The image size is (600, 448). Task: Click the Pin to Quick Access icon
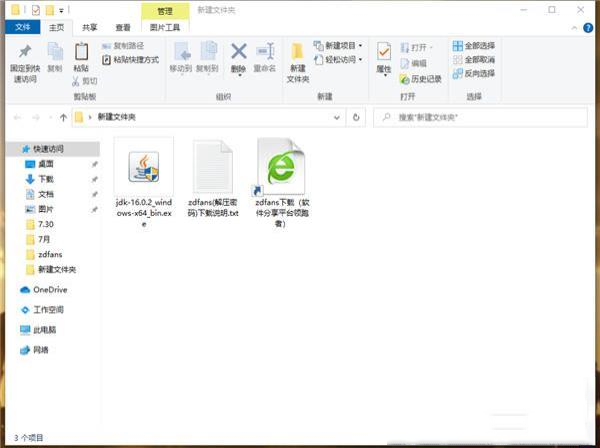(23, 53)
